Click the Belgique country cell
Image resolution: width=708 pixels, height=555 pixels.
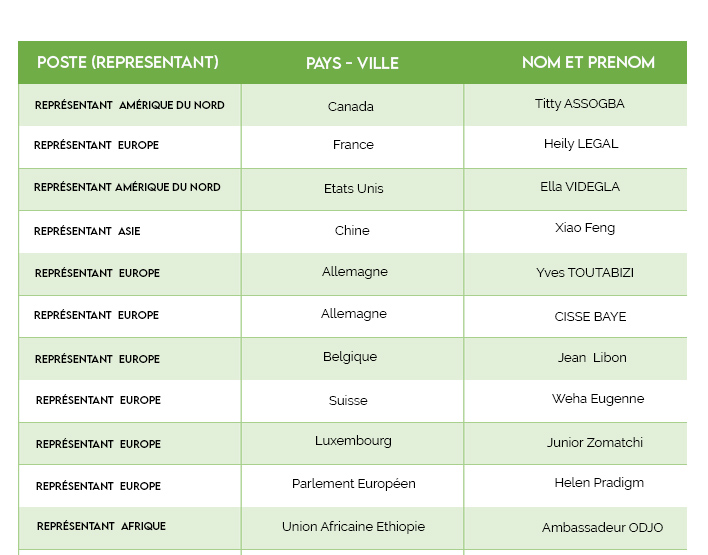[350, 357]
